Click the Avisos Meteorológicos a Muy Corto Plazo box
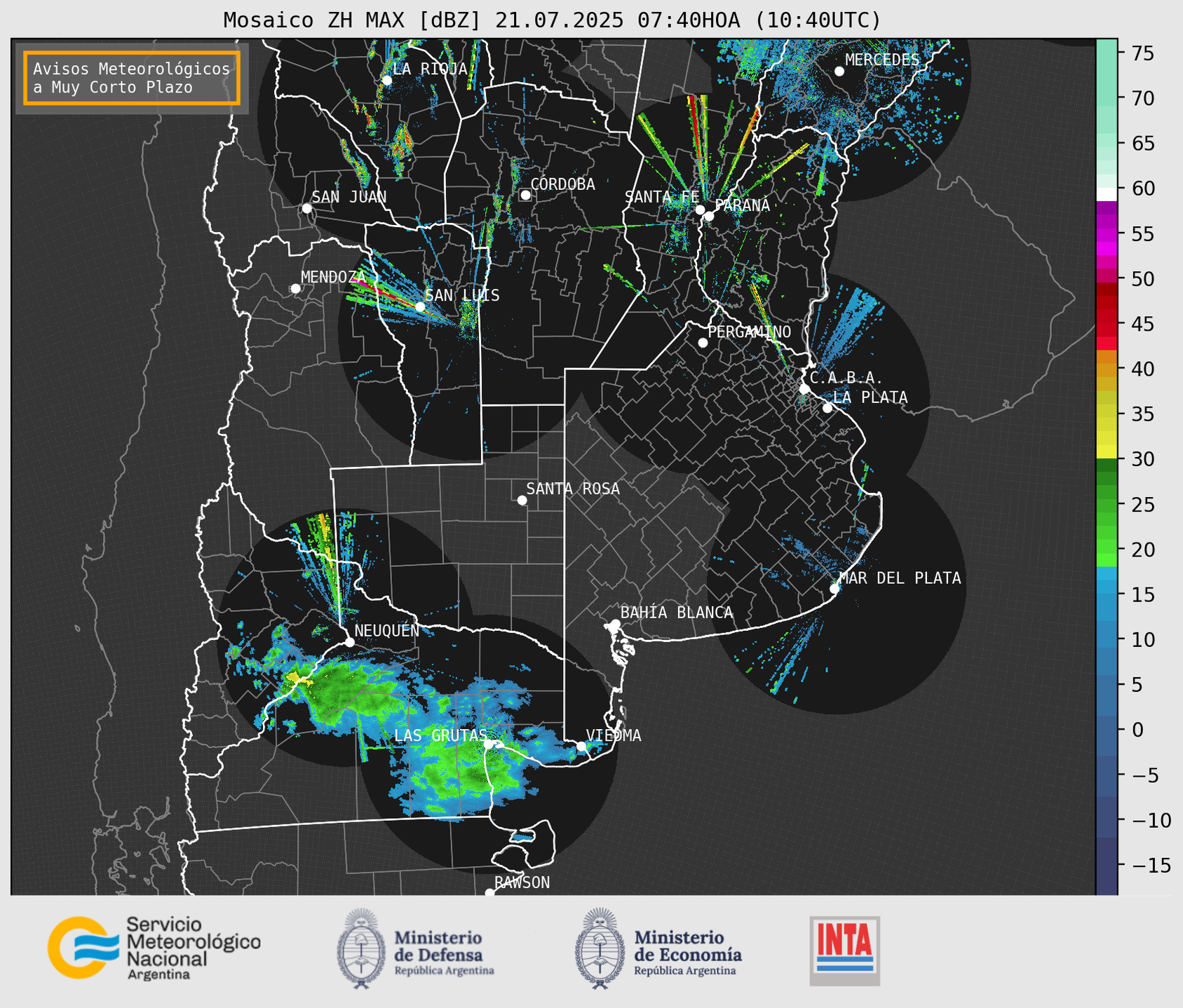Image resolution: width=1183 pixels, height=1008 pixels. (132, 78)
